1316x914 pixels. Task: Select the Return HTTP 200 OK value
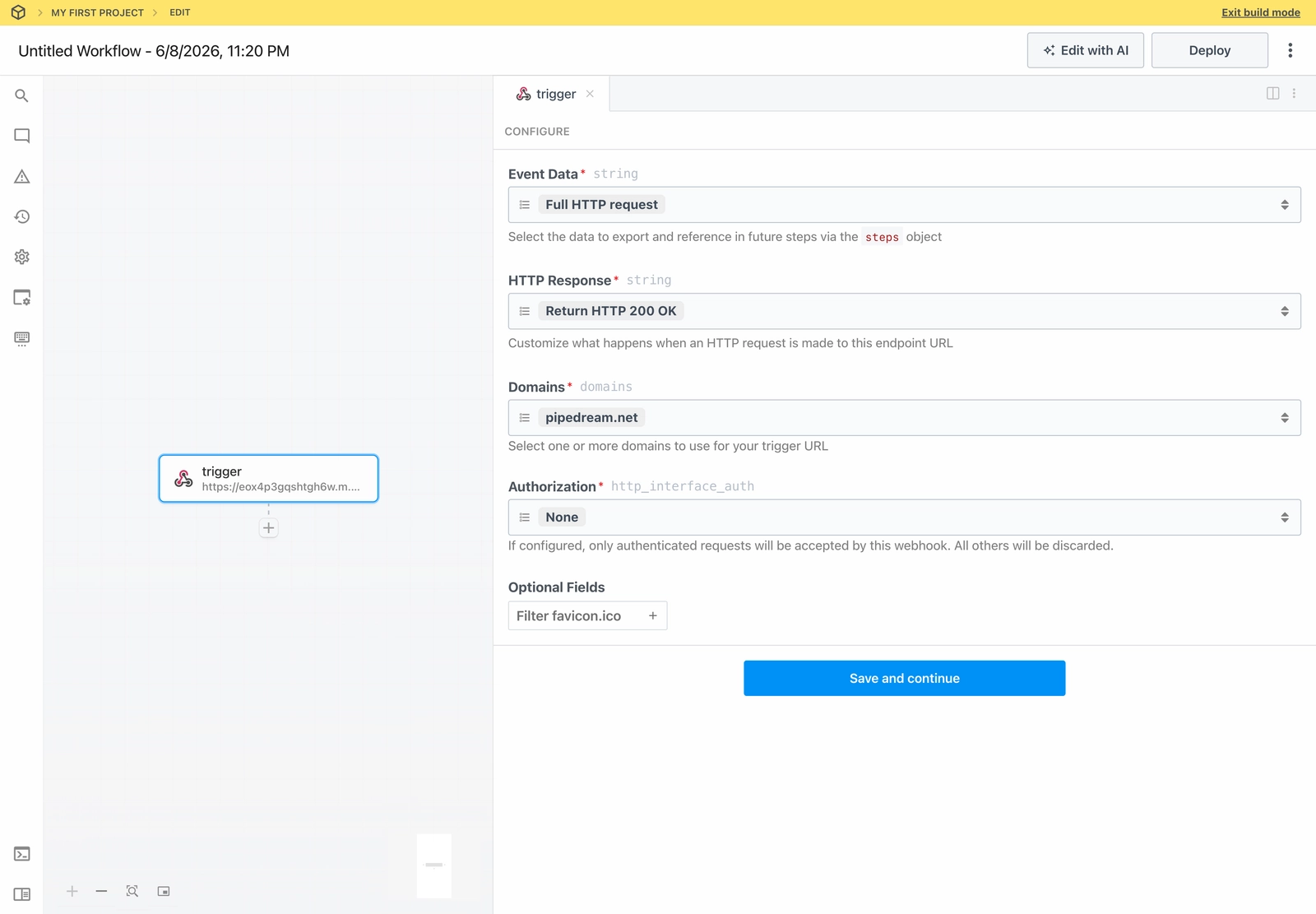[610, 311]
